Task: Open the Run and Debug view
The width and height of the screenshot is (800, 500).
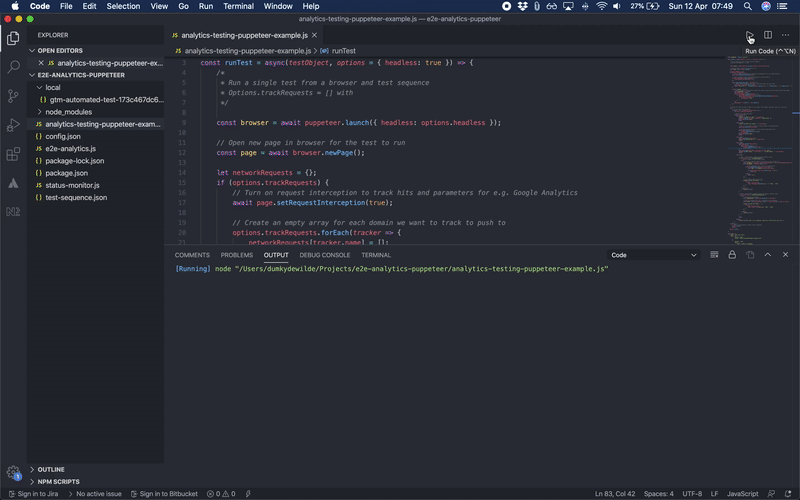Action: pyautogui.click(x=13, y=125)
